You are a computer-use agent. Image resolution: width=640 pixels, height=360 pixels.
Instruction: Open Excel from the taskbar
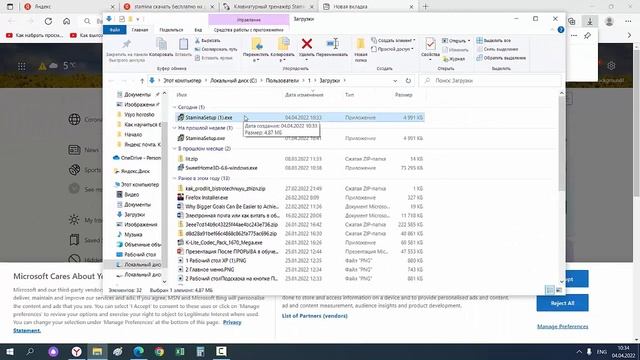[x=180, y=351]
